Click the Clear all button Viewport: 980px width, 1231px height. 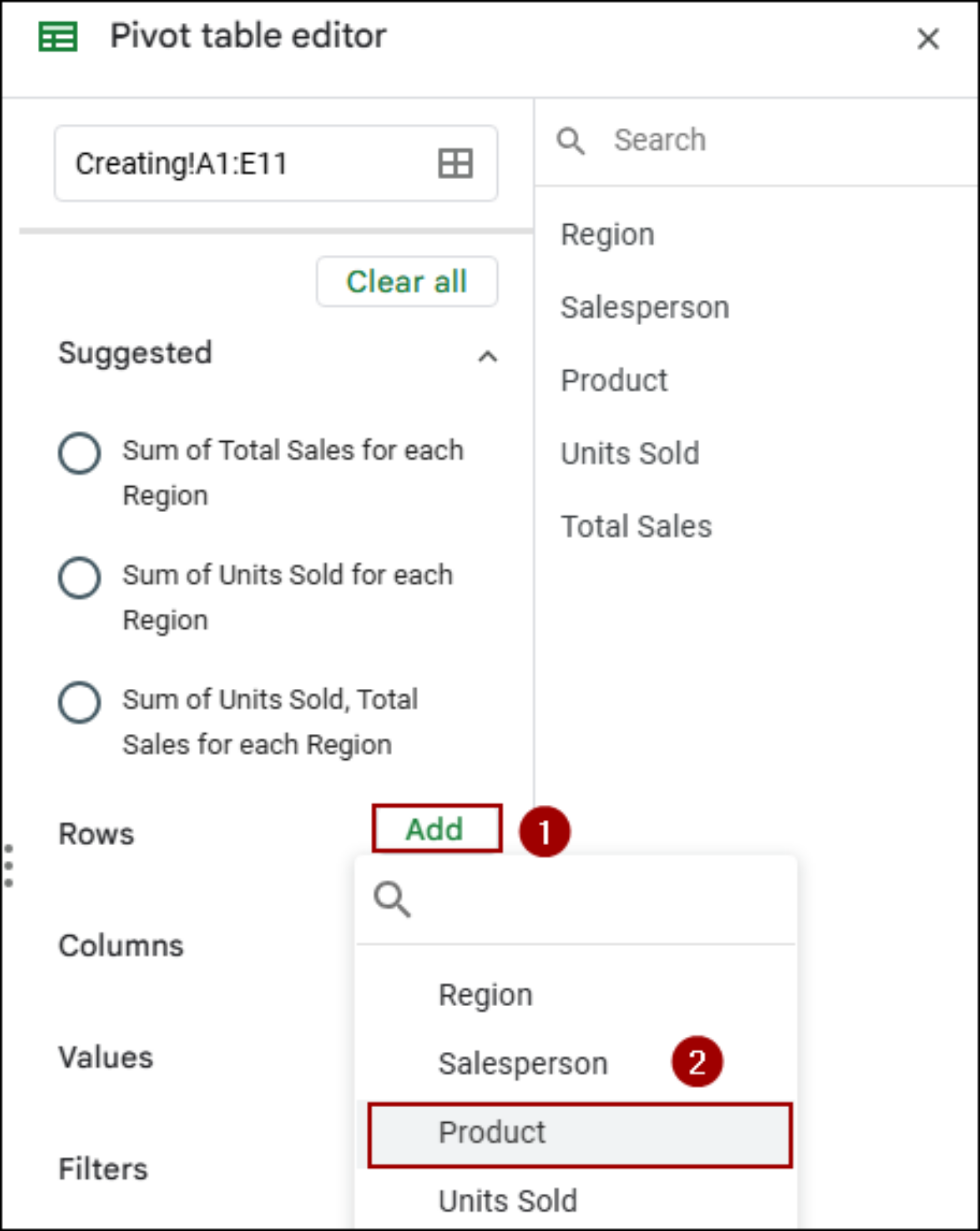[x=407, y=281]
